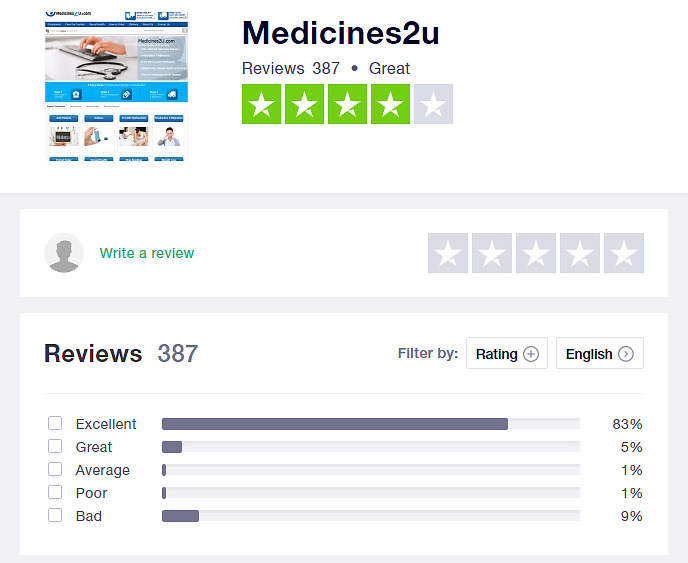Click the Excellent 83% rating bar
Image resolution: width=688 pixels, height=563 pixels.
(371, 424)
